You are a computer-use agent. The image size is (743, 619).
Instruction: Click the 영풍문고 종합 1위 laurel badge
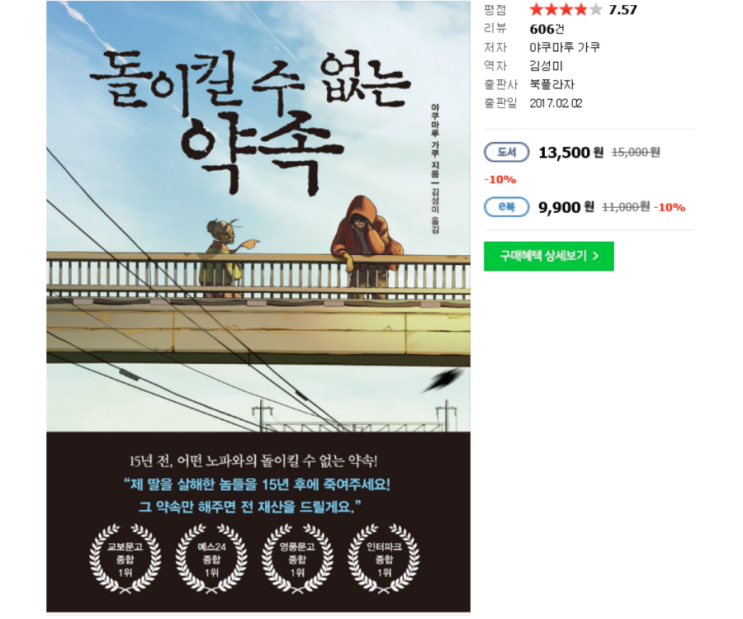click(297, 559)
